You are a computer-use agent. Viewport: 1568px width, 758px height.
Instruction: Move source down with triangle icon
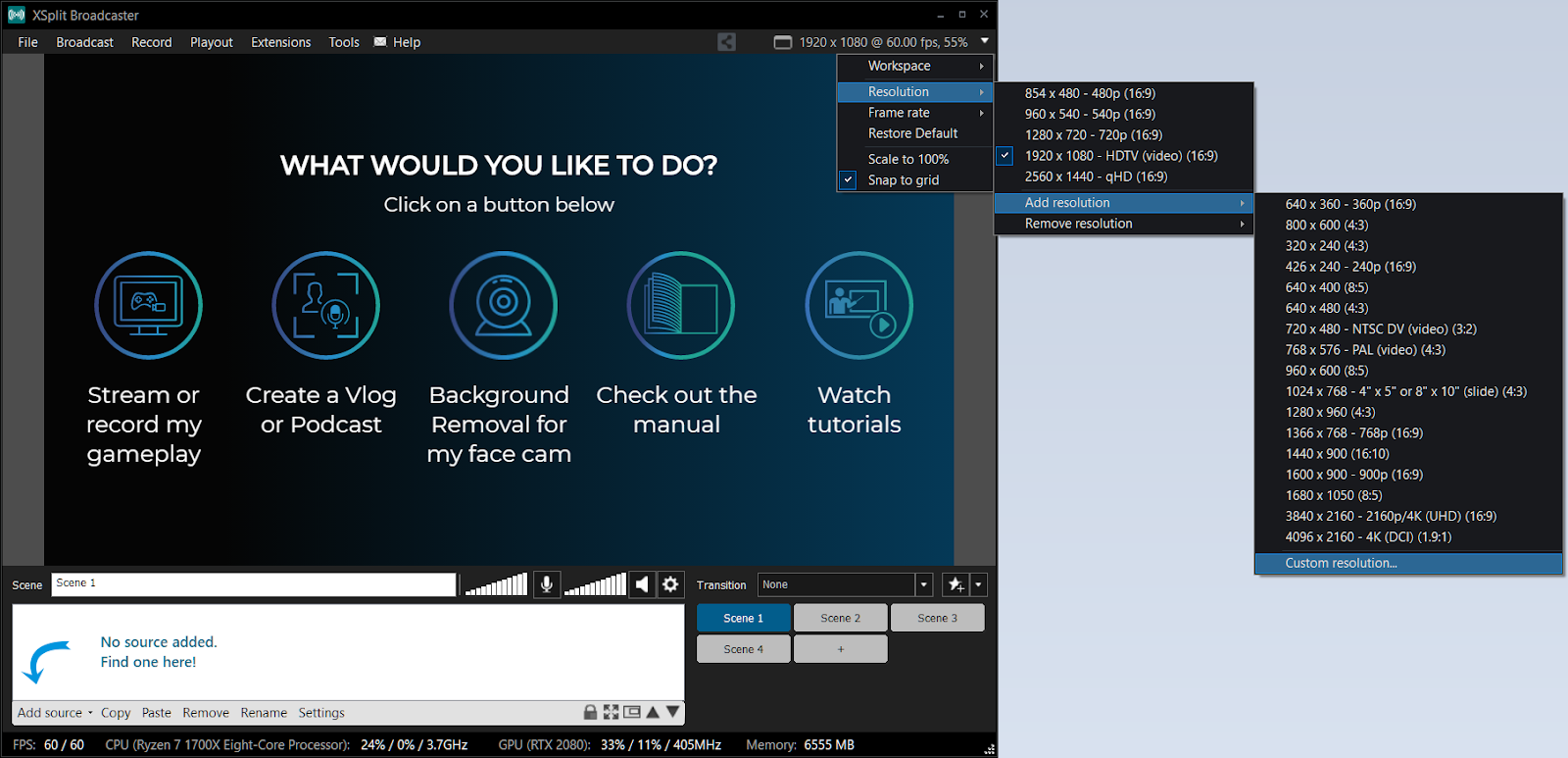[x=672, y=712]
